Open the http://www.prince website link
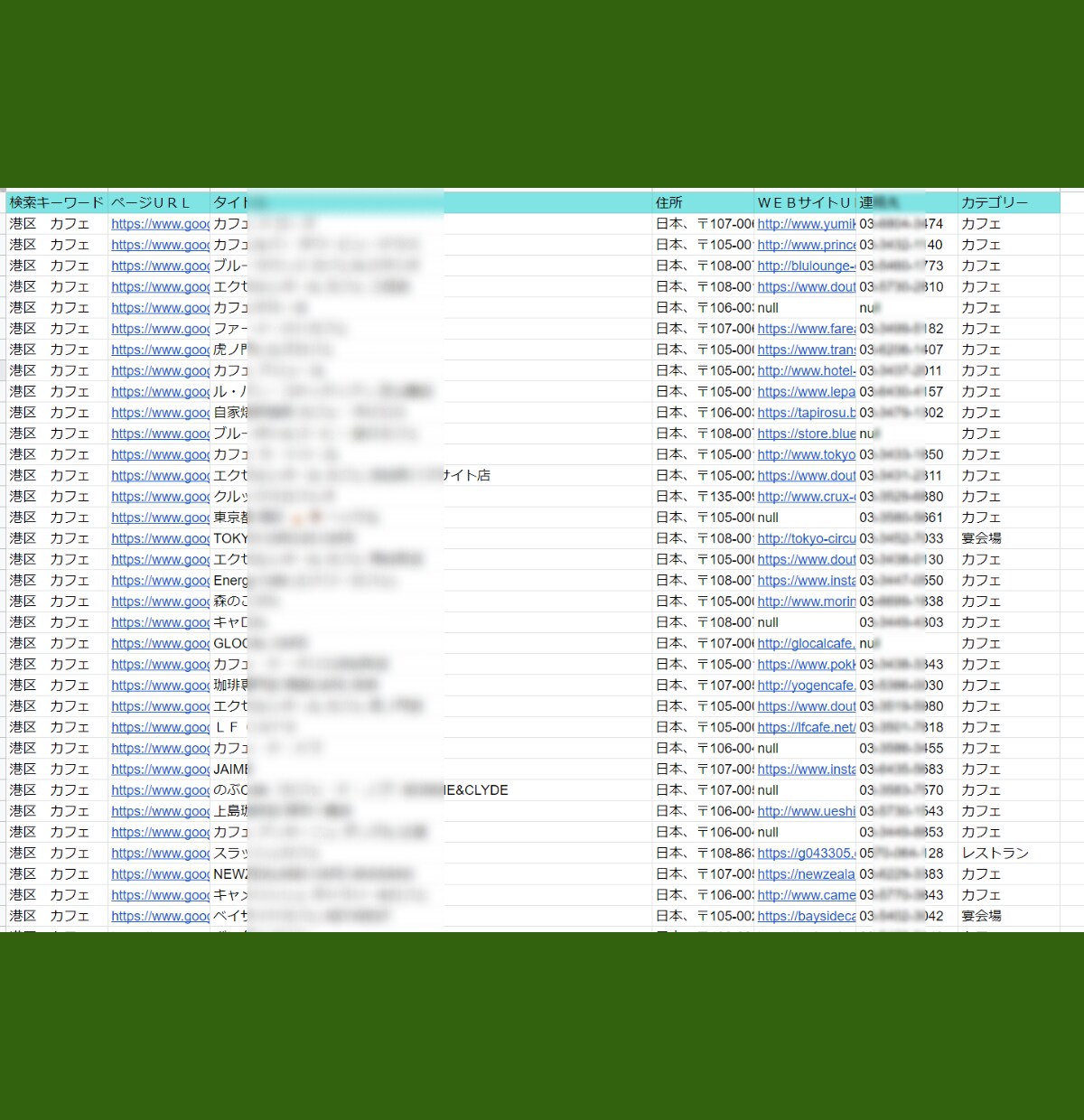 click(x=807, y=245)
